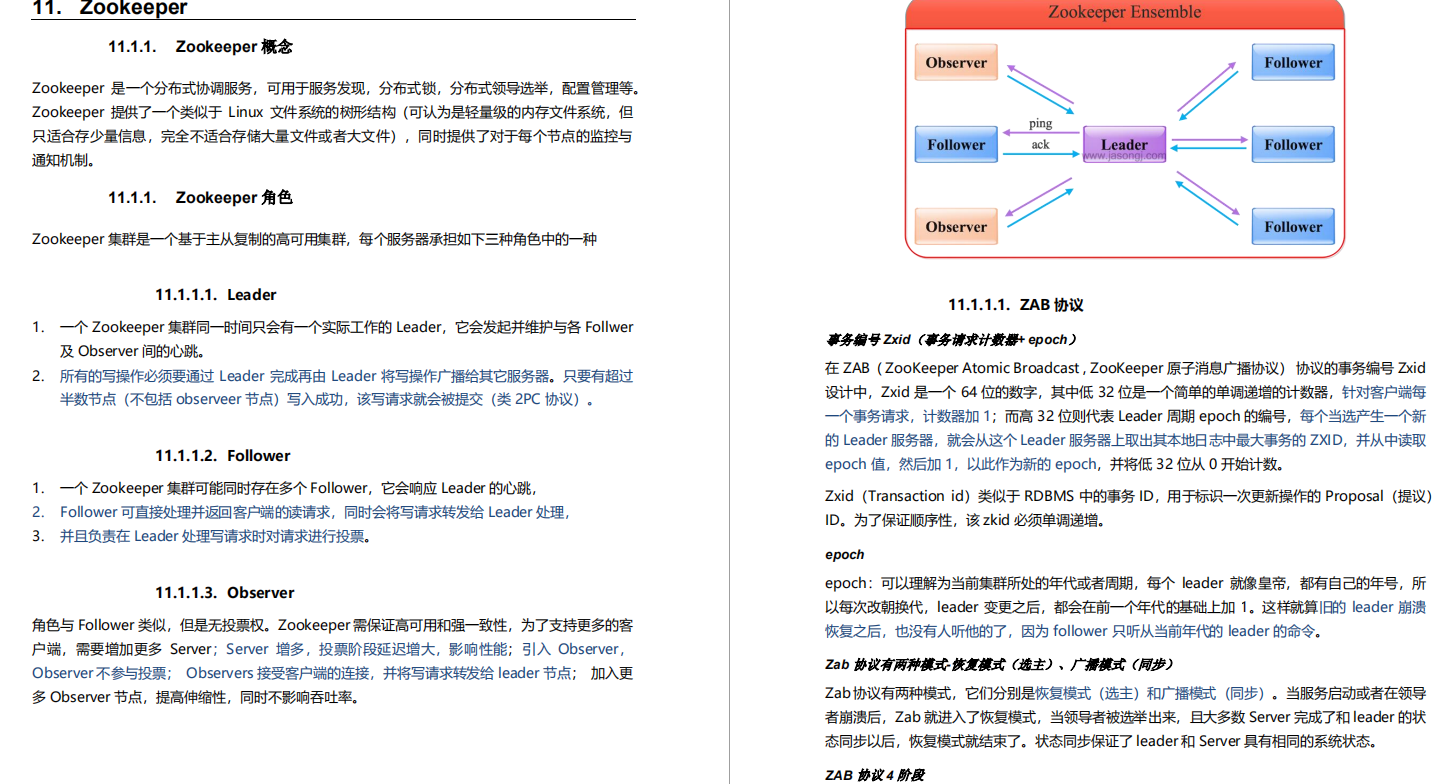This screenshot has width=1445, height=784.
Task: Click line starting "Zookeeper 是一个分布式协调服务"
Action: tap(336, 88)
